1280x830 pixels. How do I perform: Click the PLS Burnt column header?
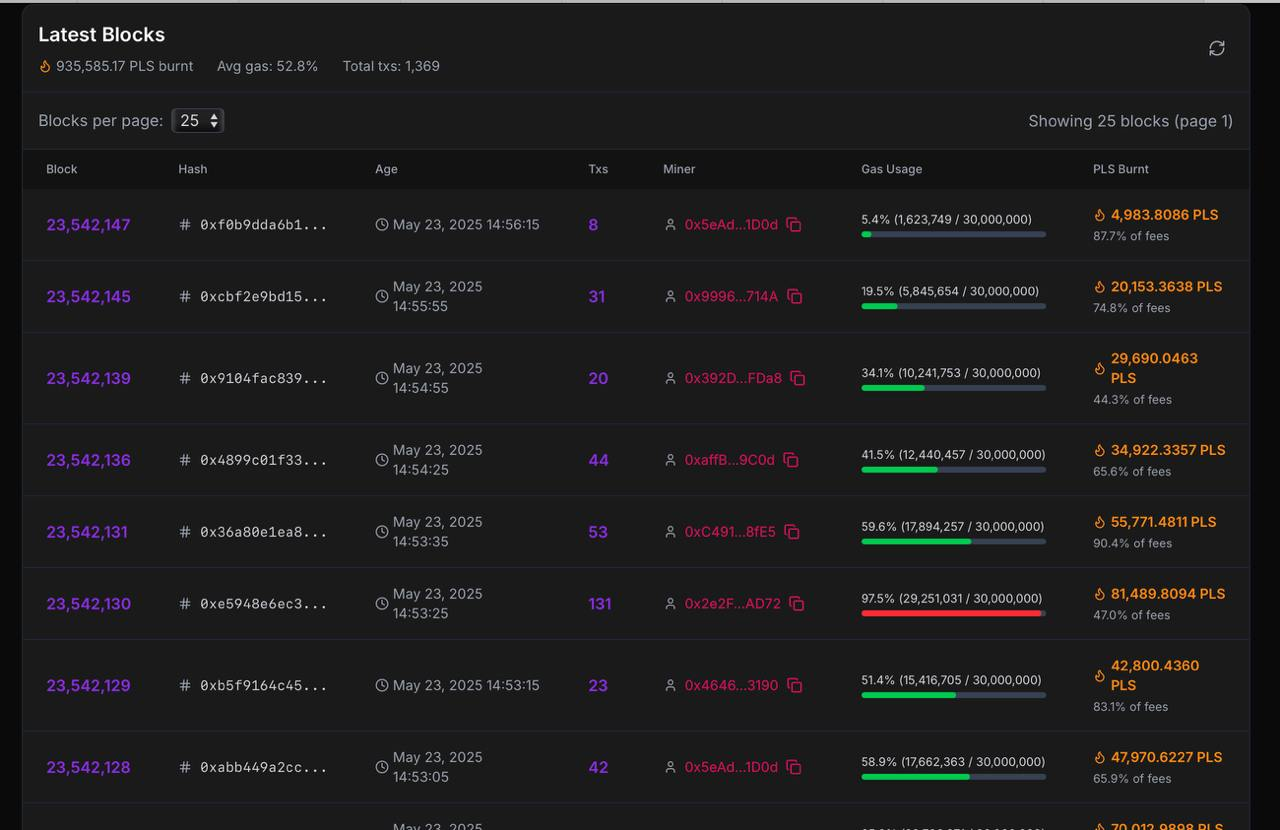1120,169
